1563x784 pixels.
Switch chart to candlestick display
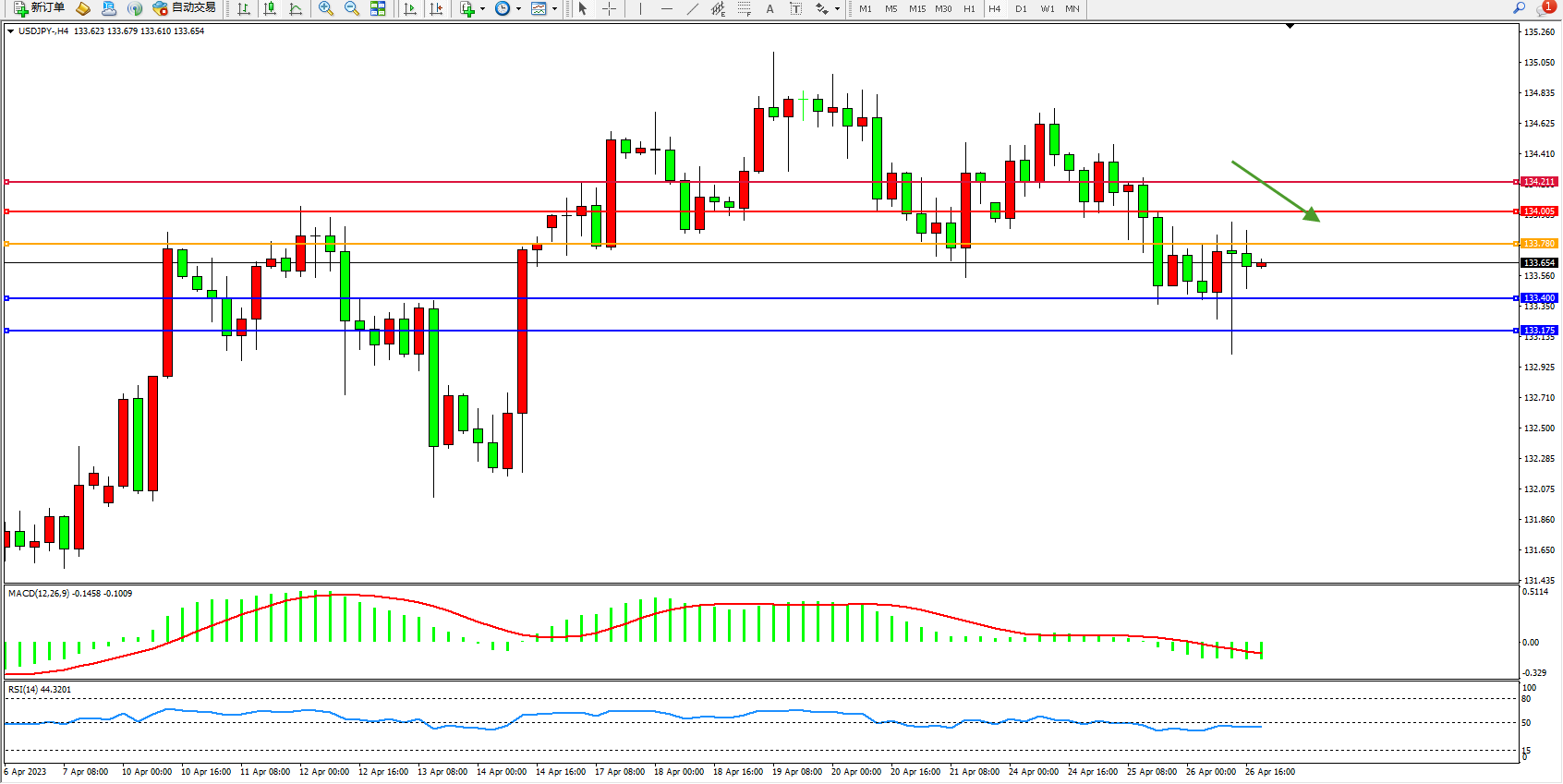[x=270, y=8]
